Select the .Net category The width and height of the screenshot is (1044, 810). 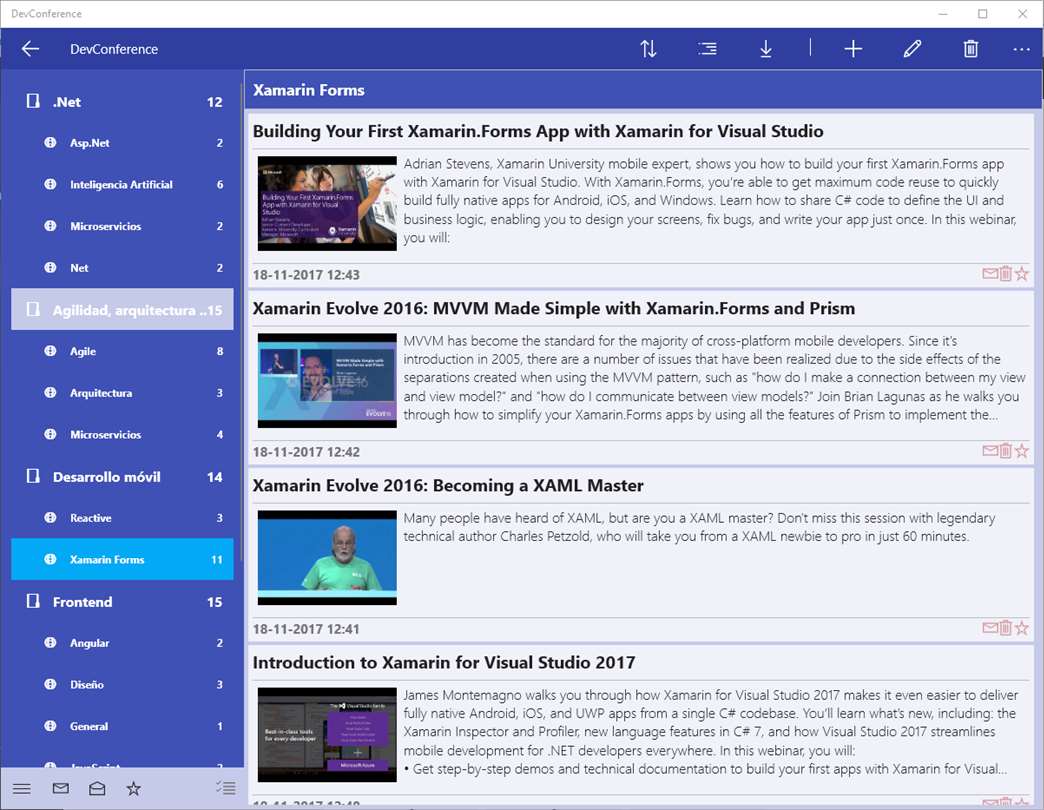point(123,102)
